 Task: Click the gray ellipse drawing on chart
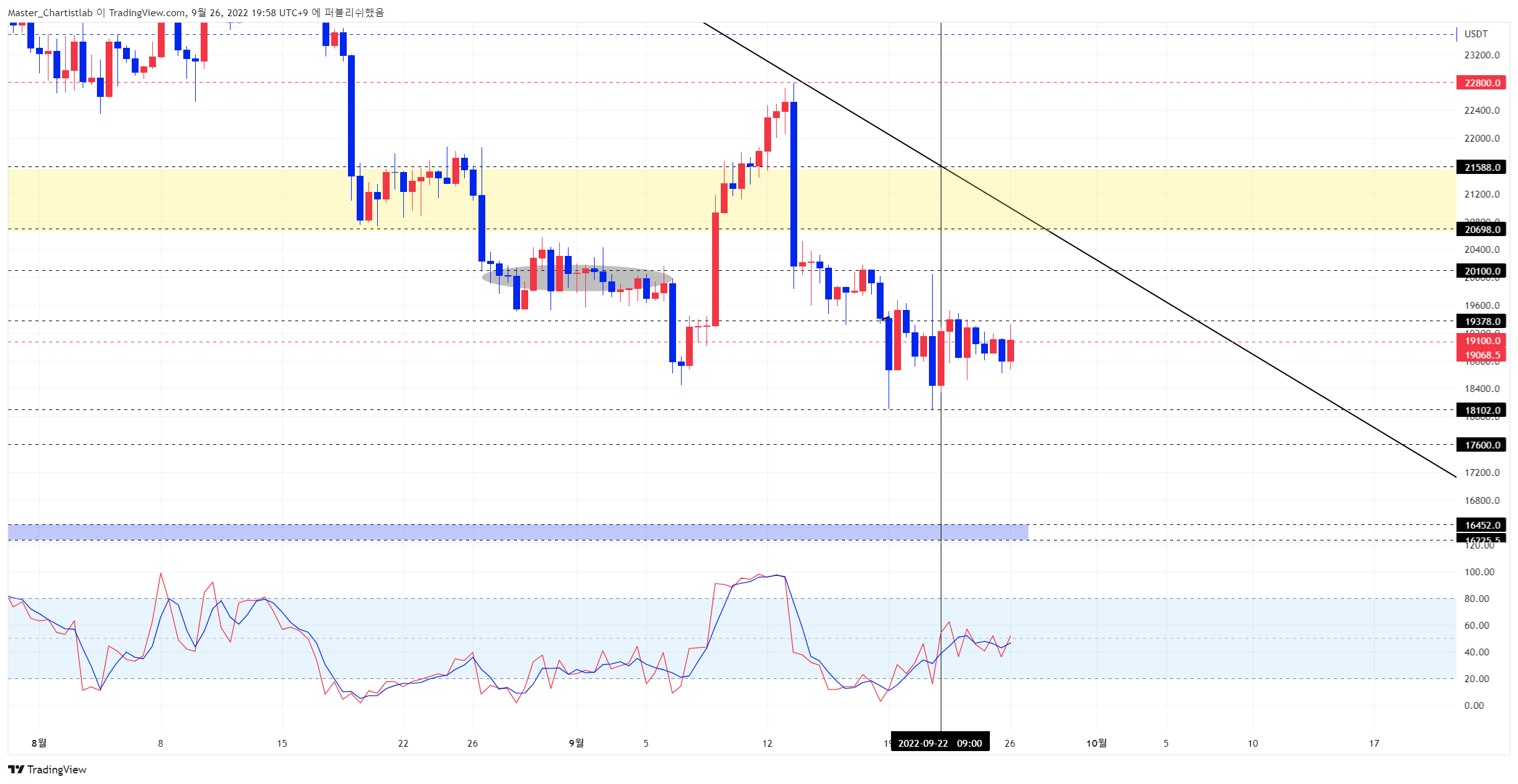[577, 278]
